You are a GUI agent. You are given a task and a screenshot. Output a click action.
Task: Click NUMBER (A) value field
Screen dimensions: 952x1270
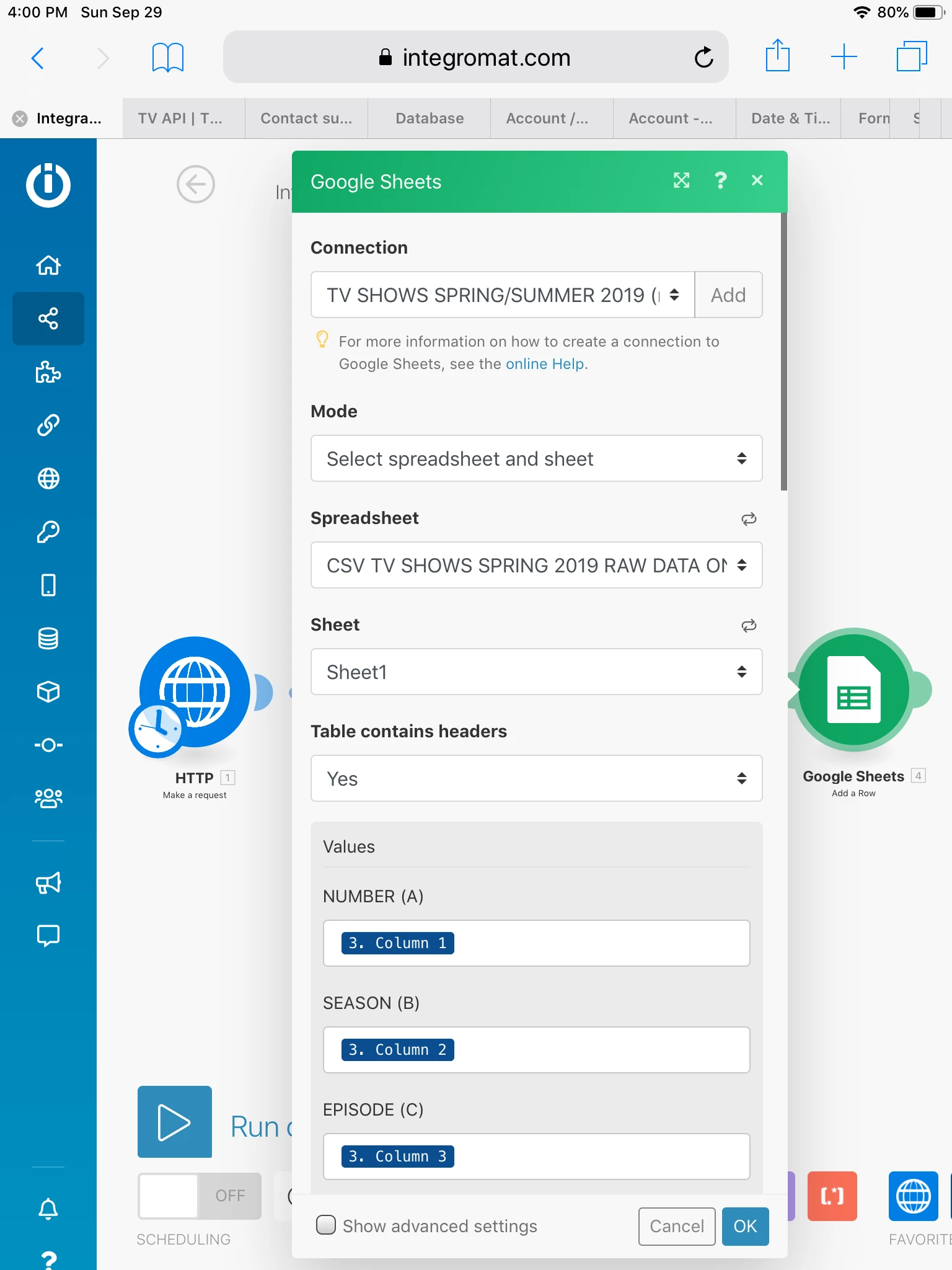click(x=537, y=943)
